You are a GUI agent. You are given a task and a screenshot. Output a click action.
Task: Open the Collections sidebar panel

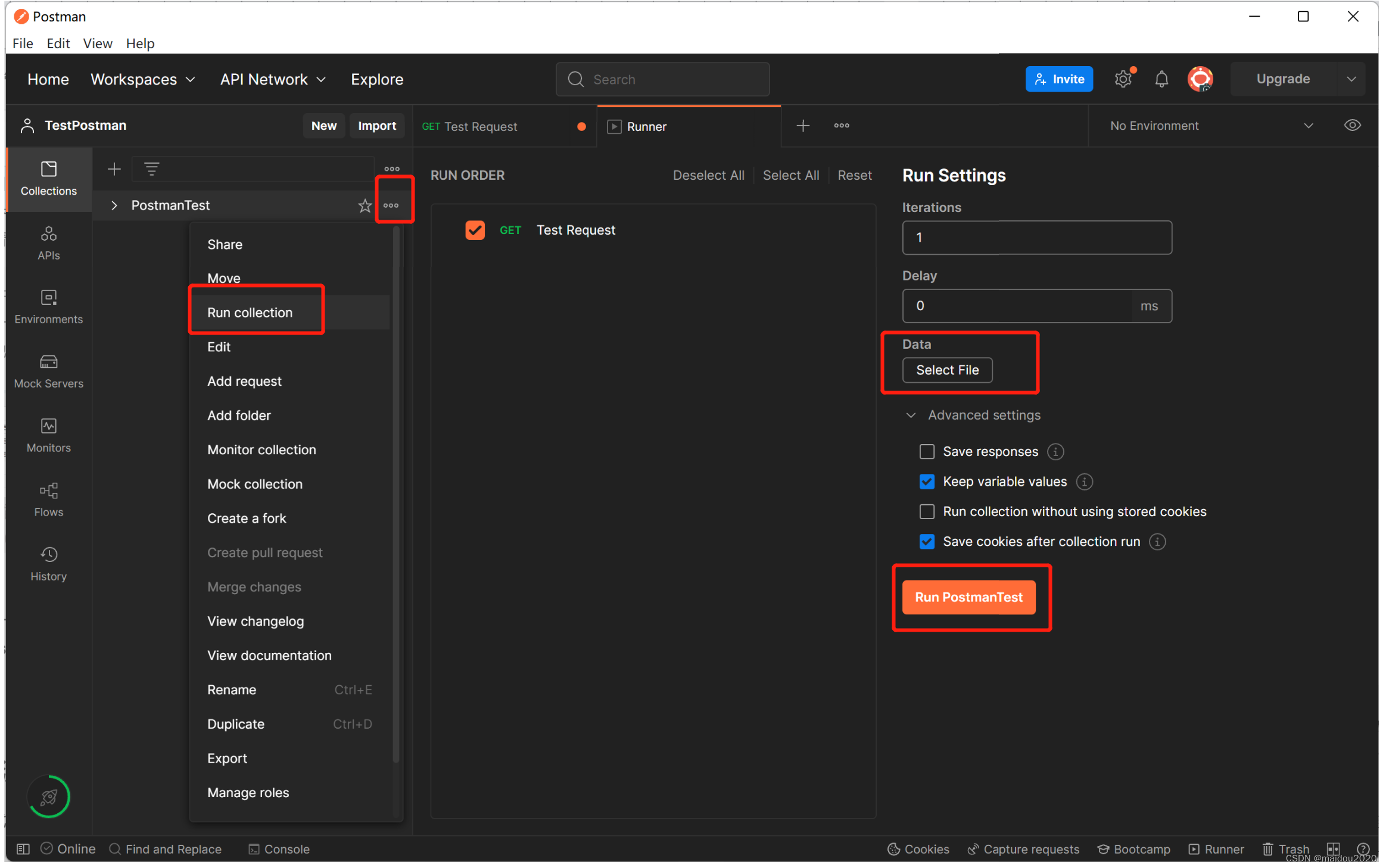click(x=49, y=179)
